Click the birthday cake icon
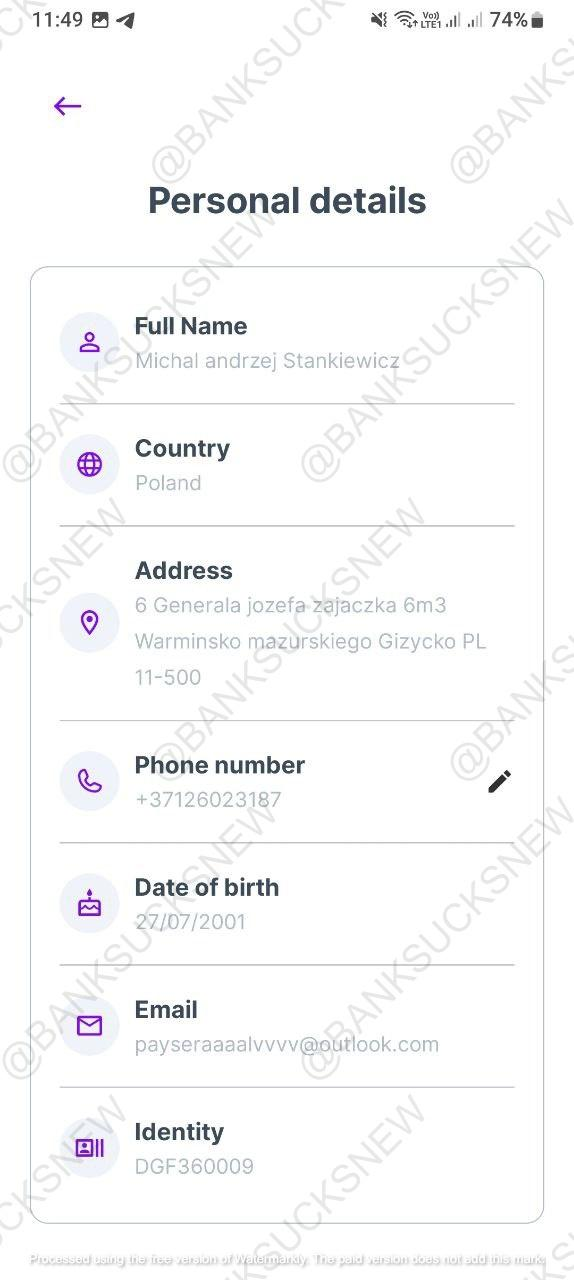 coord(90,904)
